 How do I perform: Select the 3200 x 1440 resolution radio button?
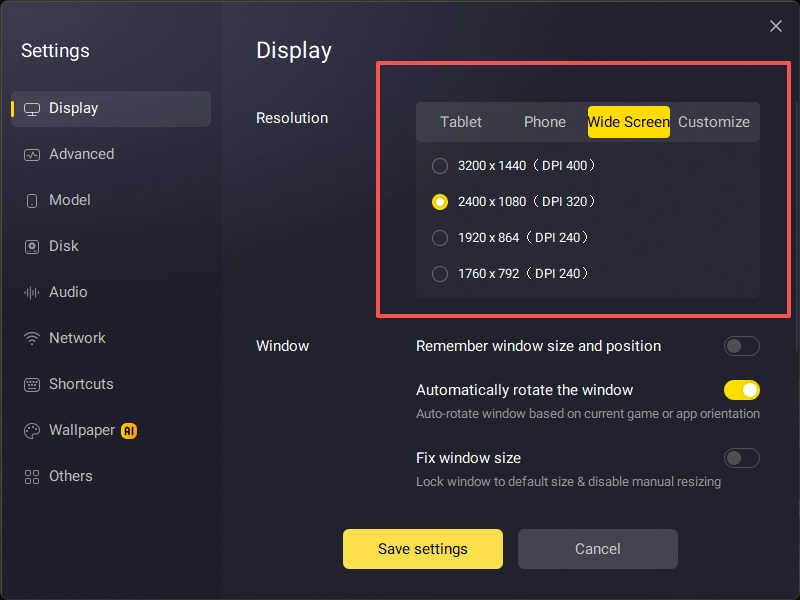[440, 166]
